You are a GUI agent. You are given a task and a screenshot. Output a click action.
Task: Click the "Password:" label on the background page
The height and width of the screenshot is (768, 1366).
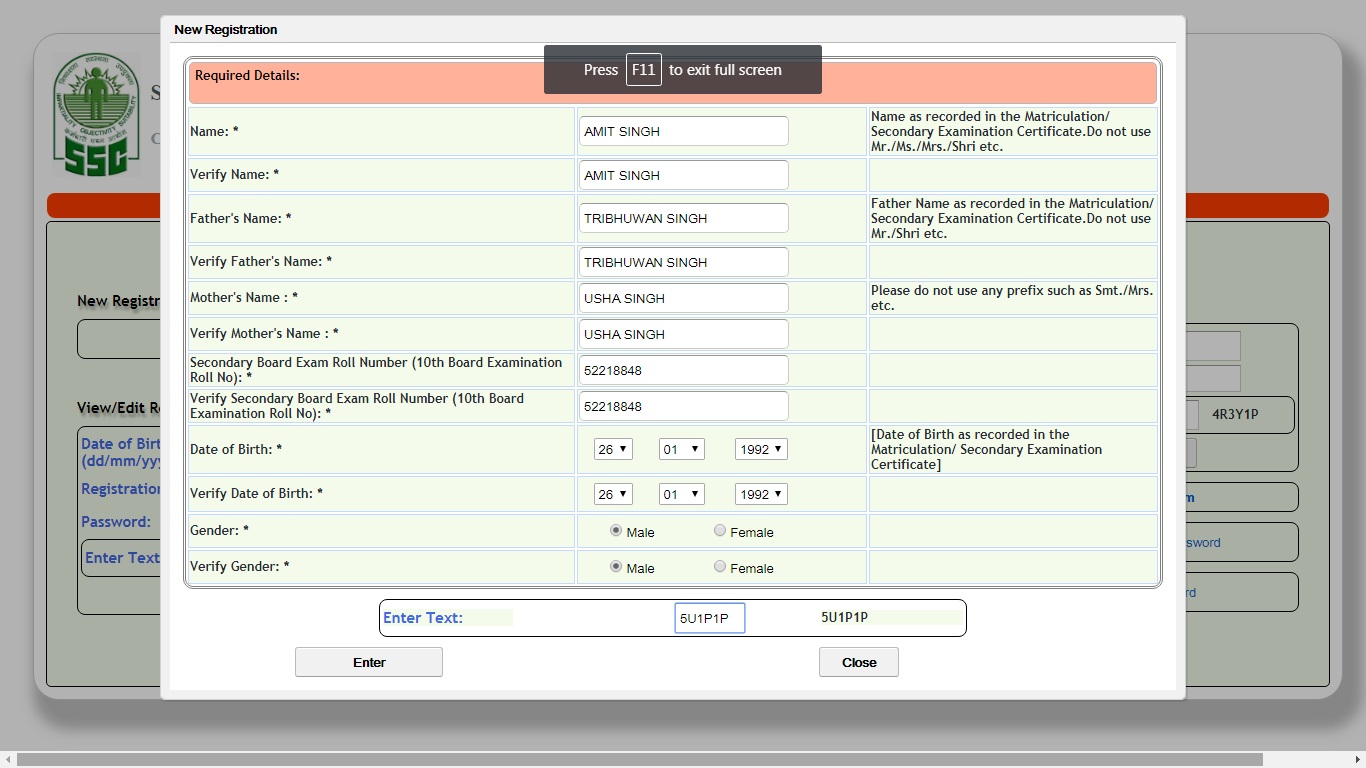(116, 522)
